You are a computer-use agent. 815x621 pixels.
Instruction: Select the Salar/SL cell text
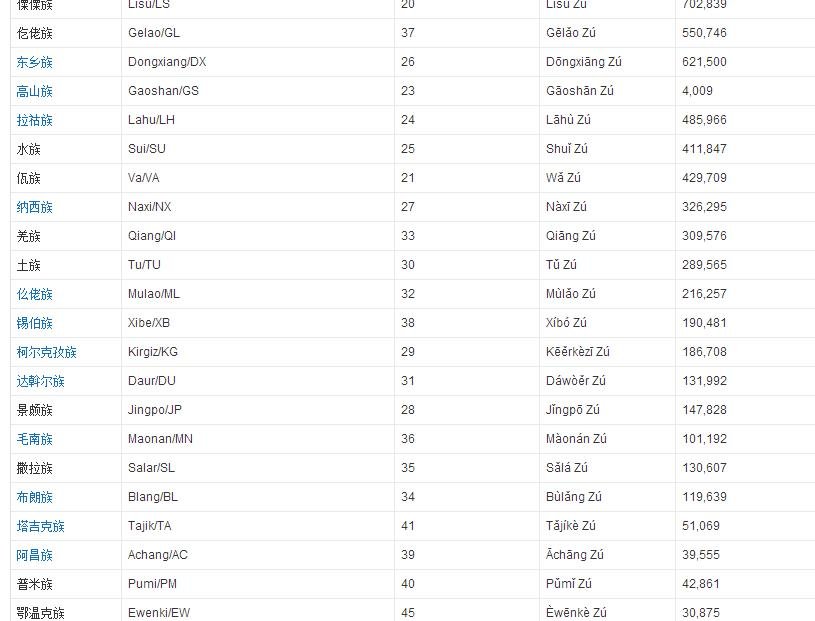click(x=151, y=468)
